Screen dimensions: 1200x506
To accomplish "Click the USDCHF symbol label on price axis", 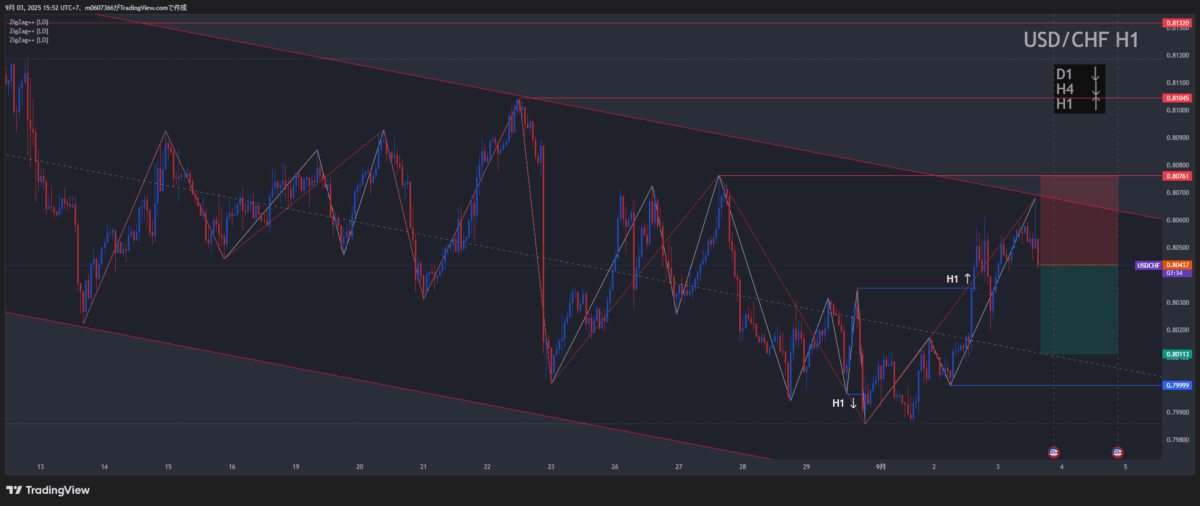I will click(x=1148, y=265).
